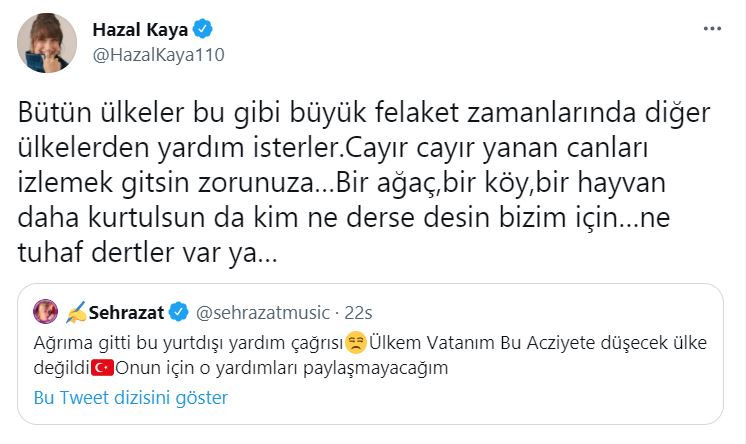
Task: Click the Turkish flag emoji
Action: tap(102, 368)
